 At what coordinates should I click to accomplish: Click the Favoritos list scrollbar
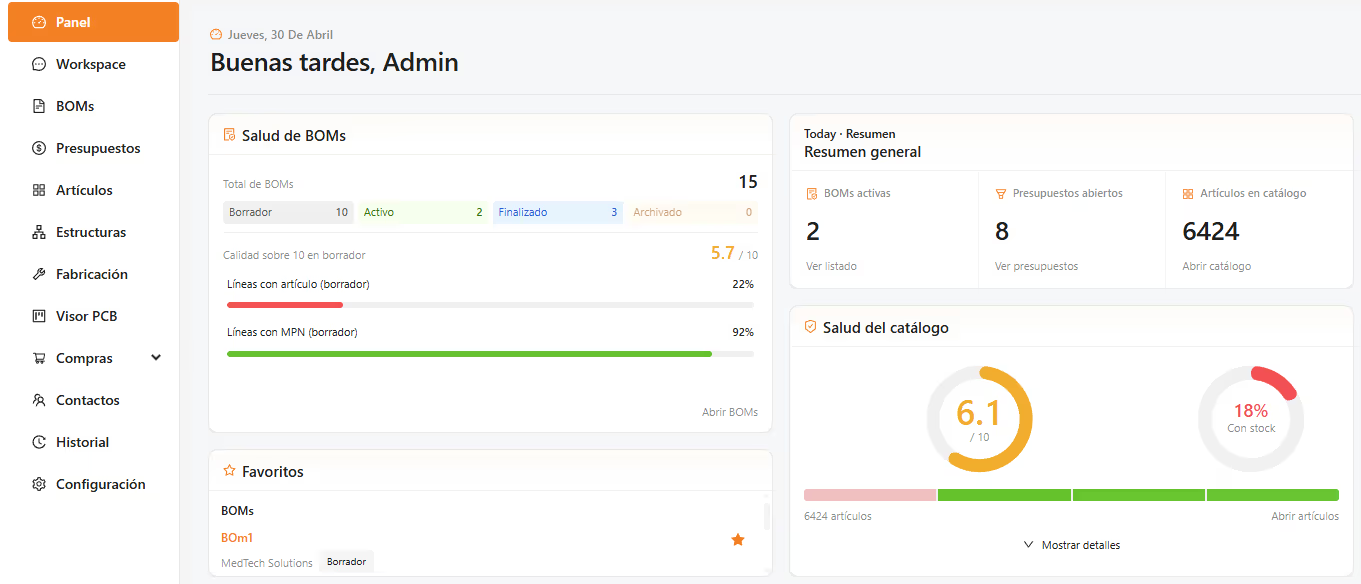pyautogui.click(x=767, y=516)
